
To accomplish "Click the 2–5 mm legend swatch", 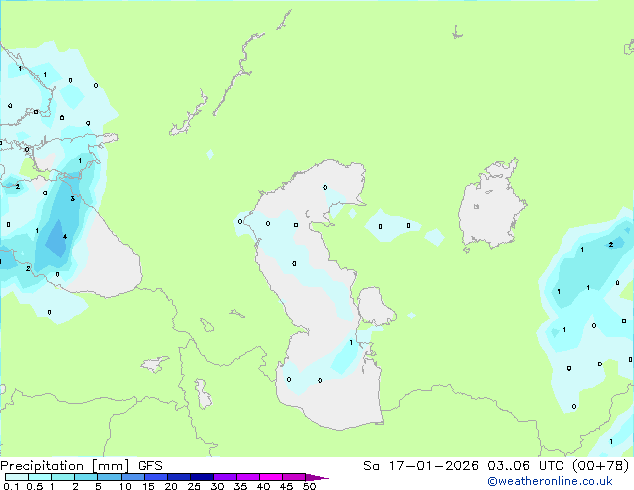I will pos(86,477).
